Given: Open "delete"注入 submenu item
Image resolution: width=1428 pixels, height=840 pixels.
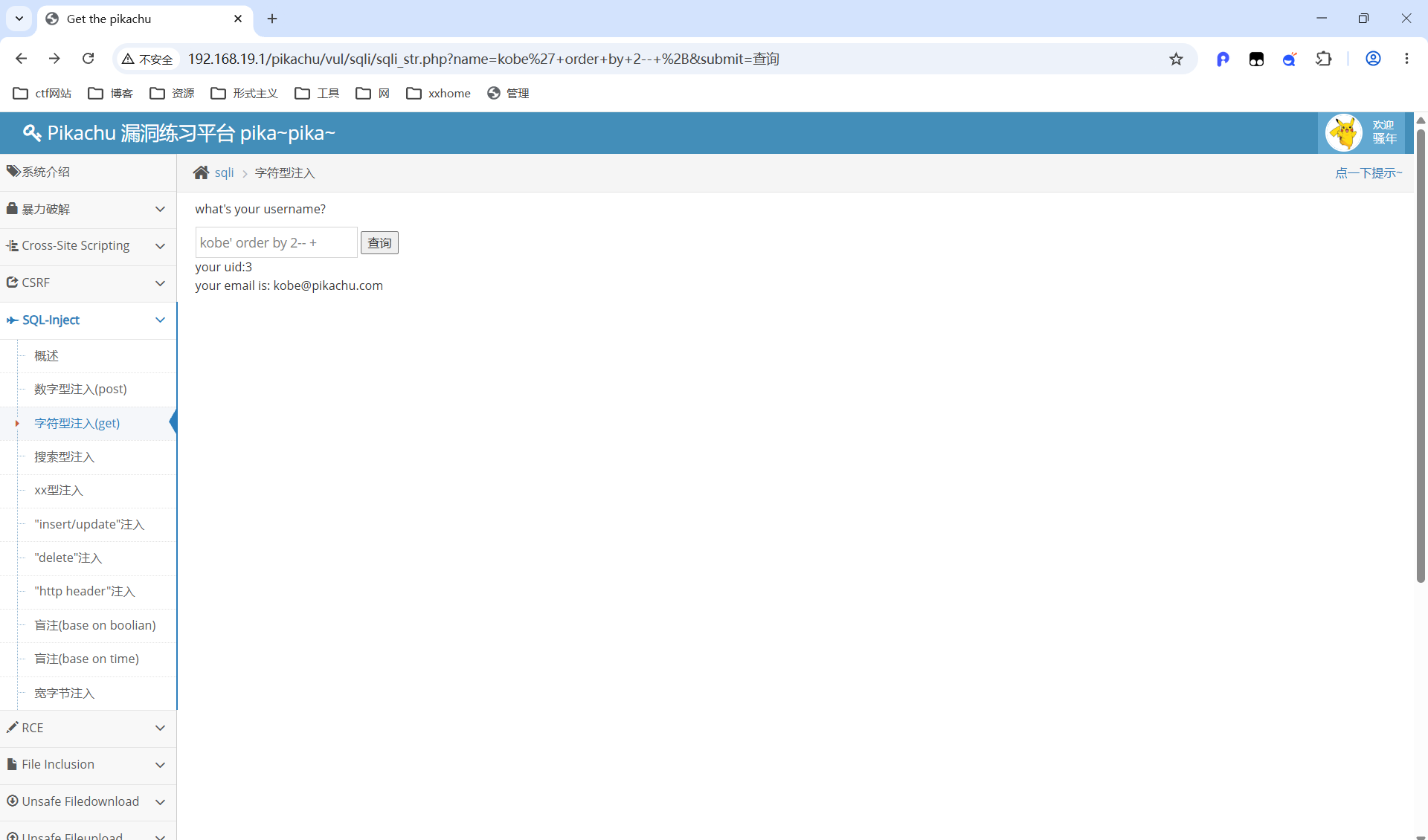Looking at the screenshot, I should coord(68,558).
